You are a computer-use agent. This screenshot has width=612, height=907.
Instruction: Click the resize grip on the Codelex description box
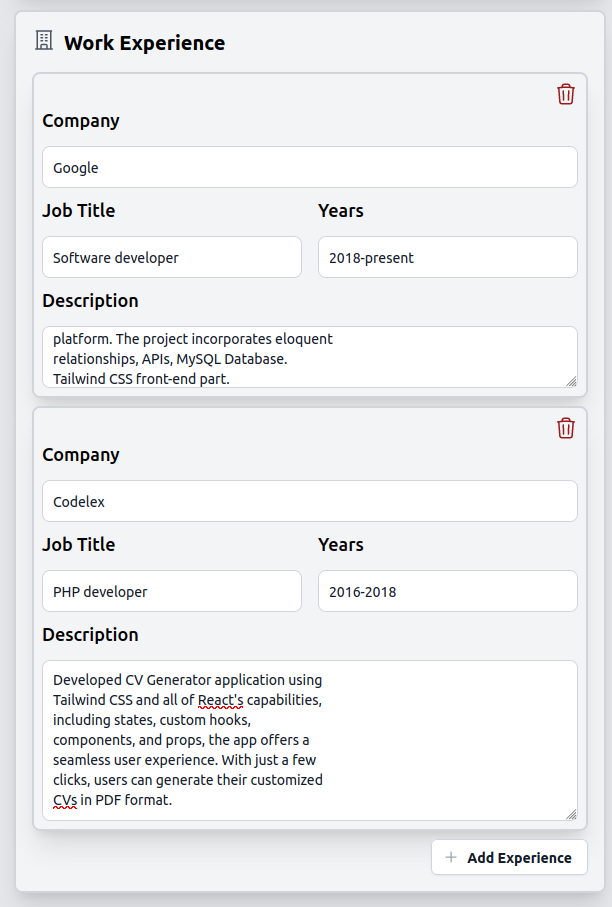[x=572, y=812]
